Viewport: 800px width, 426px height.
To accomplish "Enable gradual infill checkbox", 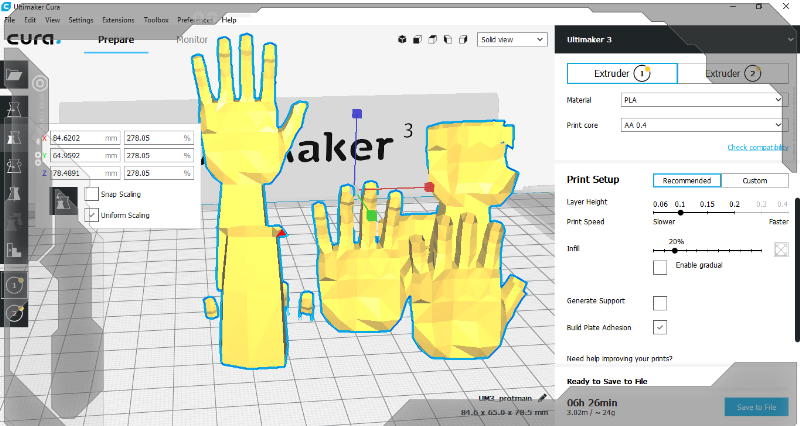I will tap(660, 267).
